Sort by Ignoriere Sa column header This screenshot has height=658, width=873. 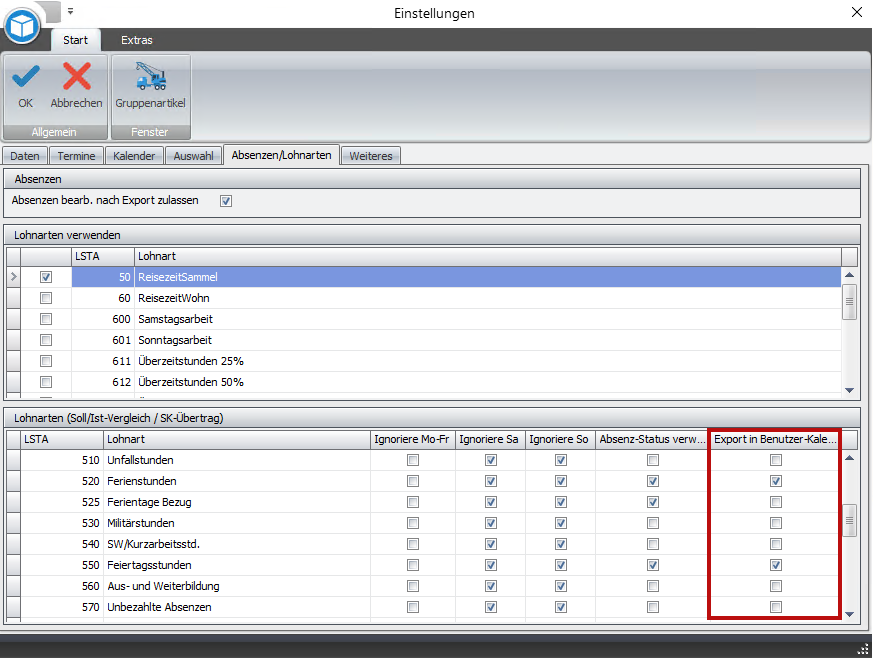488,439
